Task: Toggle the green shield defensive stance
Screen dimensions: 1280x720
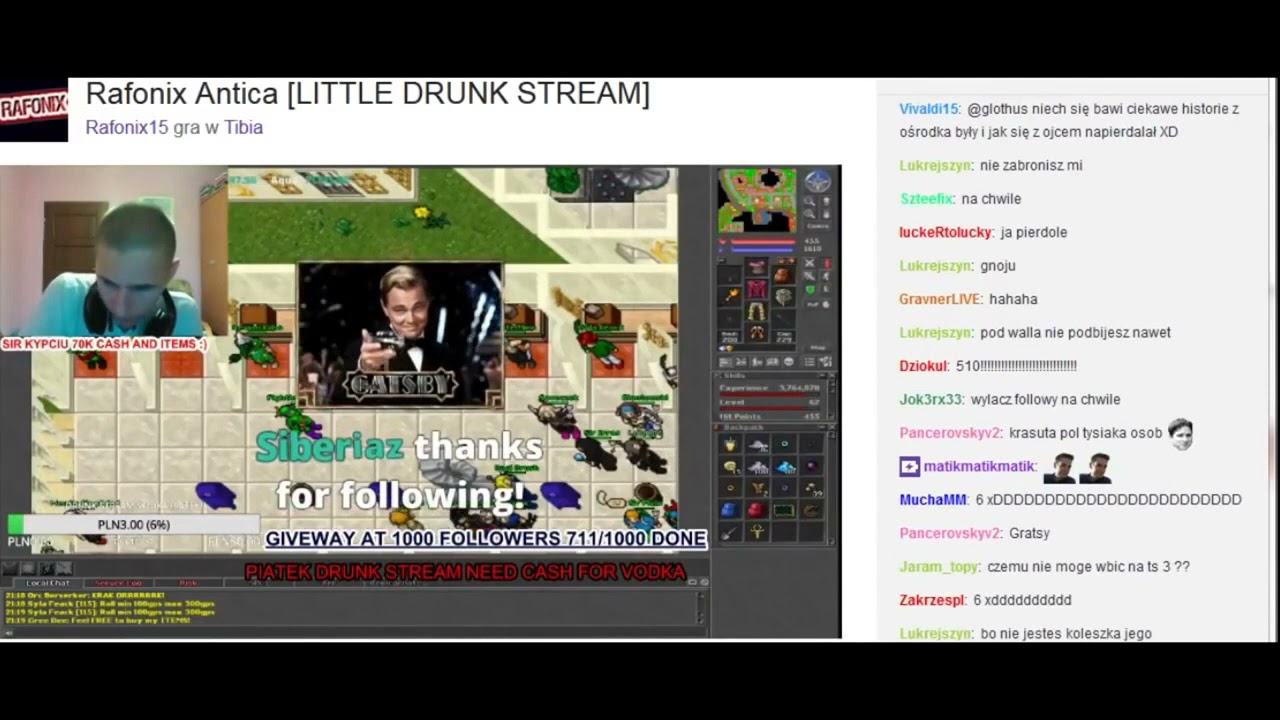Action: [810, 289]
